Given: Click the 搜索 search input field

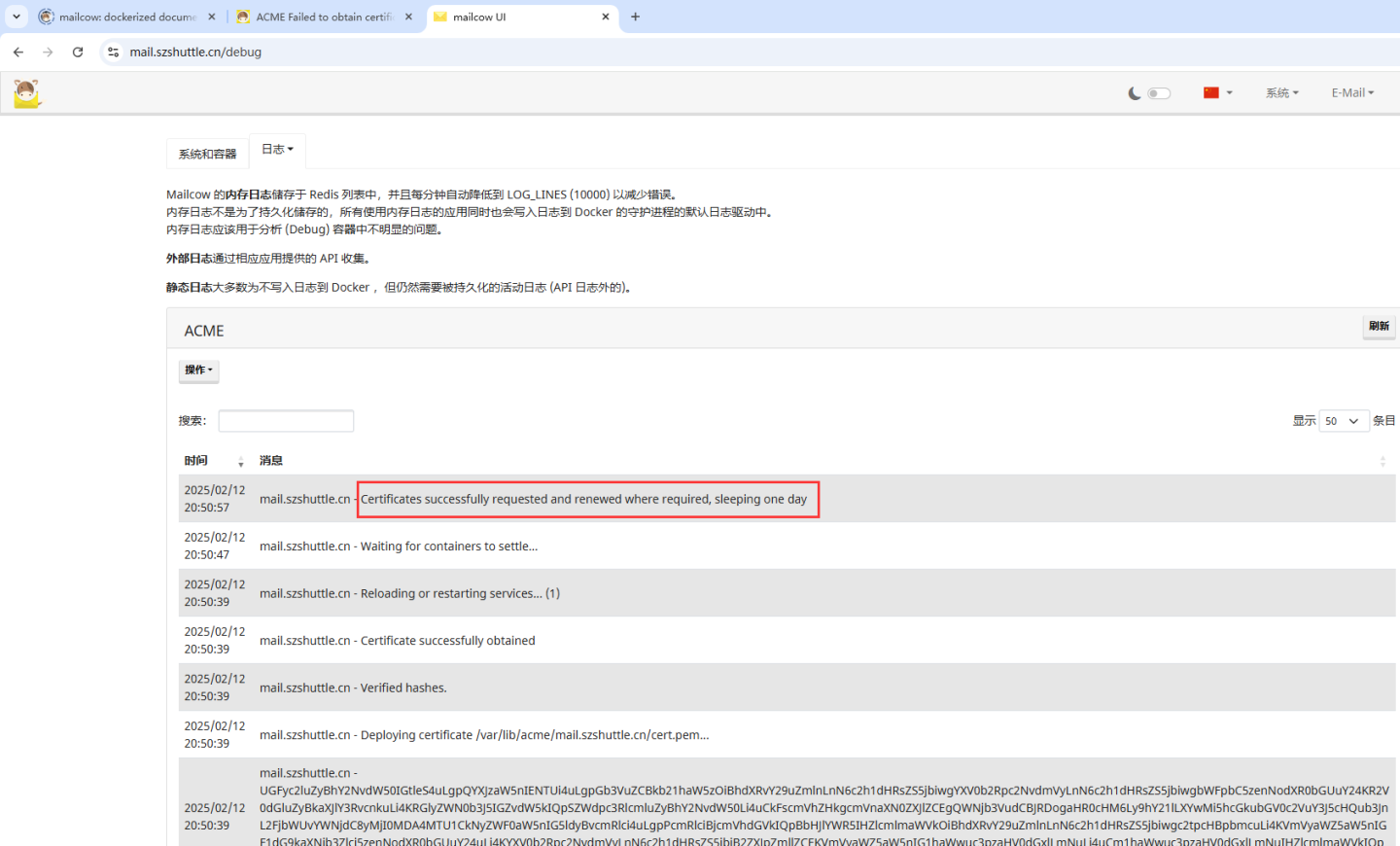Looking at the screenshot, I should (x=286, y=421).
